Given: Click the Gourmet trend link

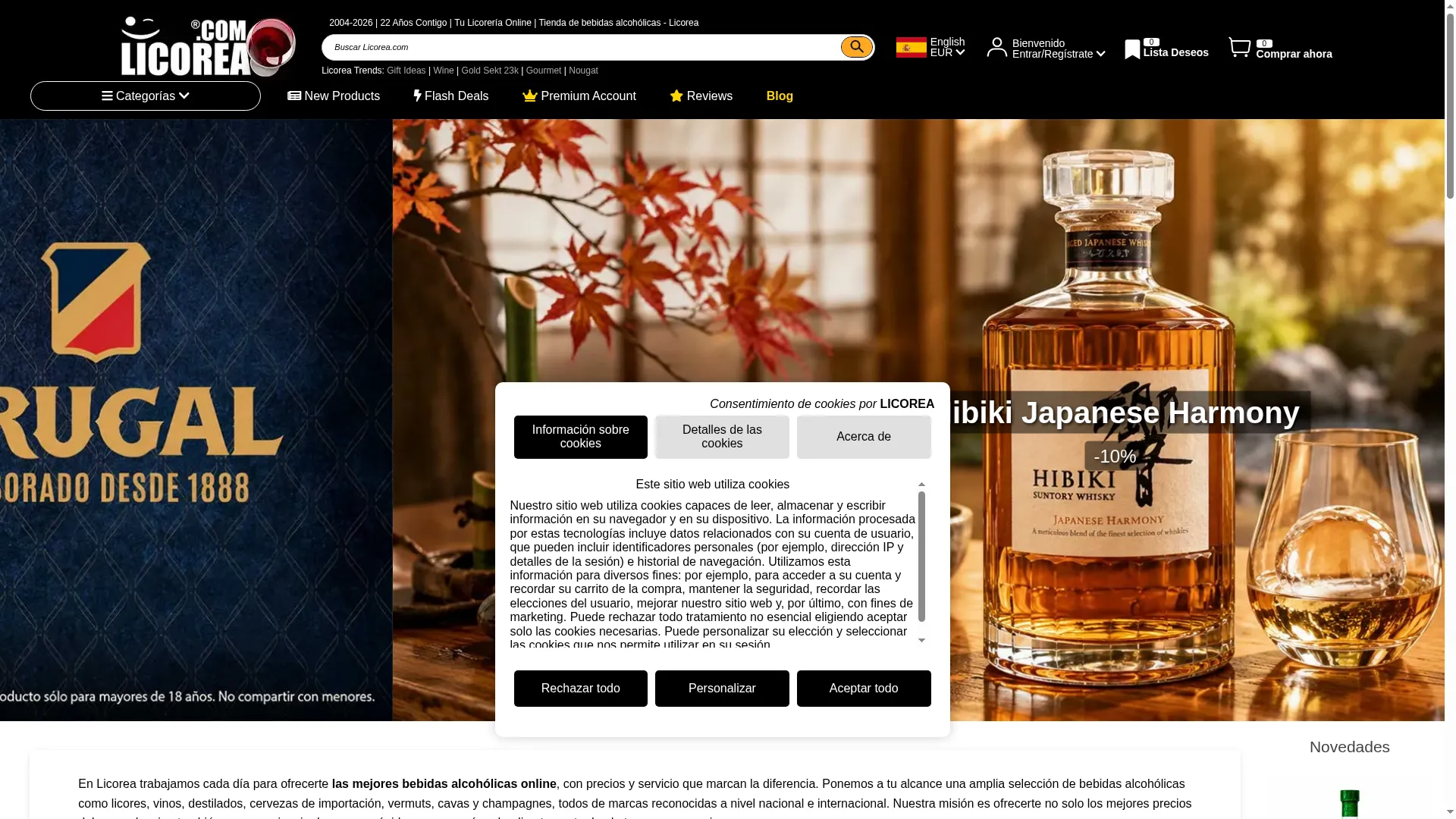Looking at the screenshot, I should click(x=544, y=71).
